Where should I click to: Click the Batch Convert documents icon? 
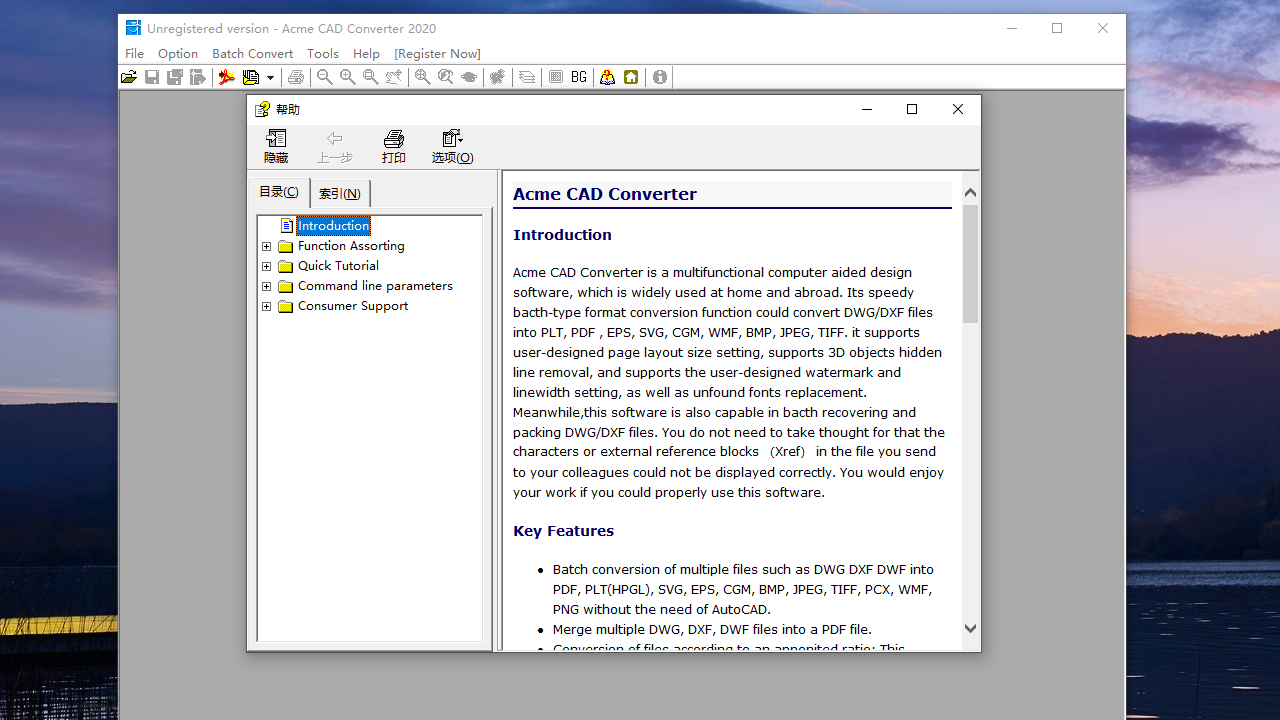click(x=251, y=77)
